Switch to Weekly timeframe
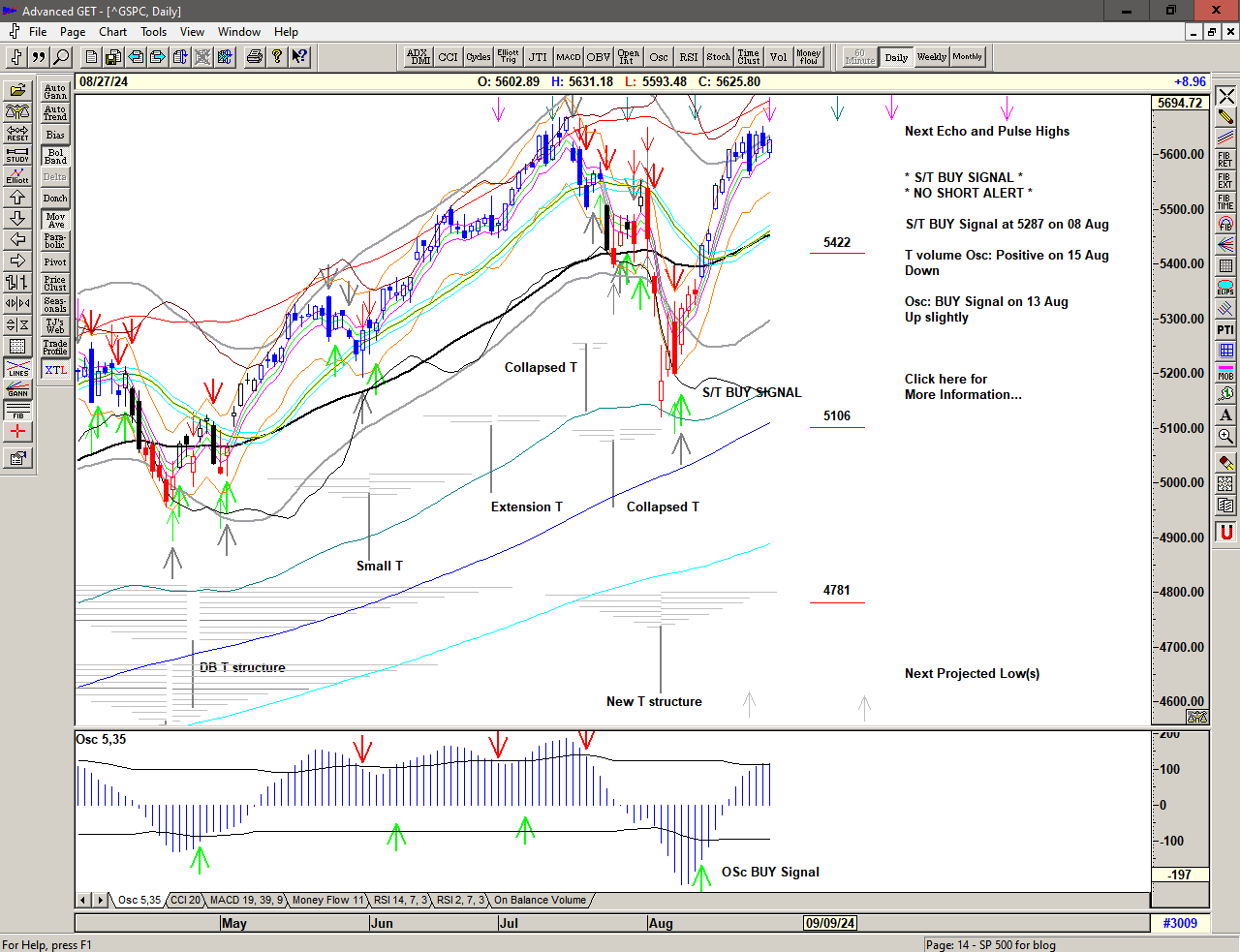 [931, 57]
